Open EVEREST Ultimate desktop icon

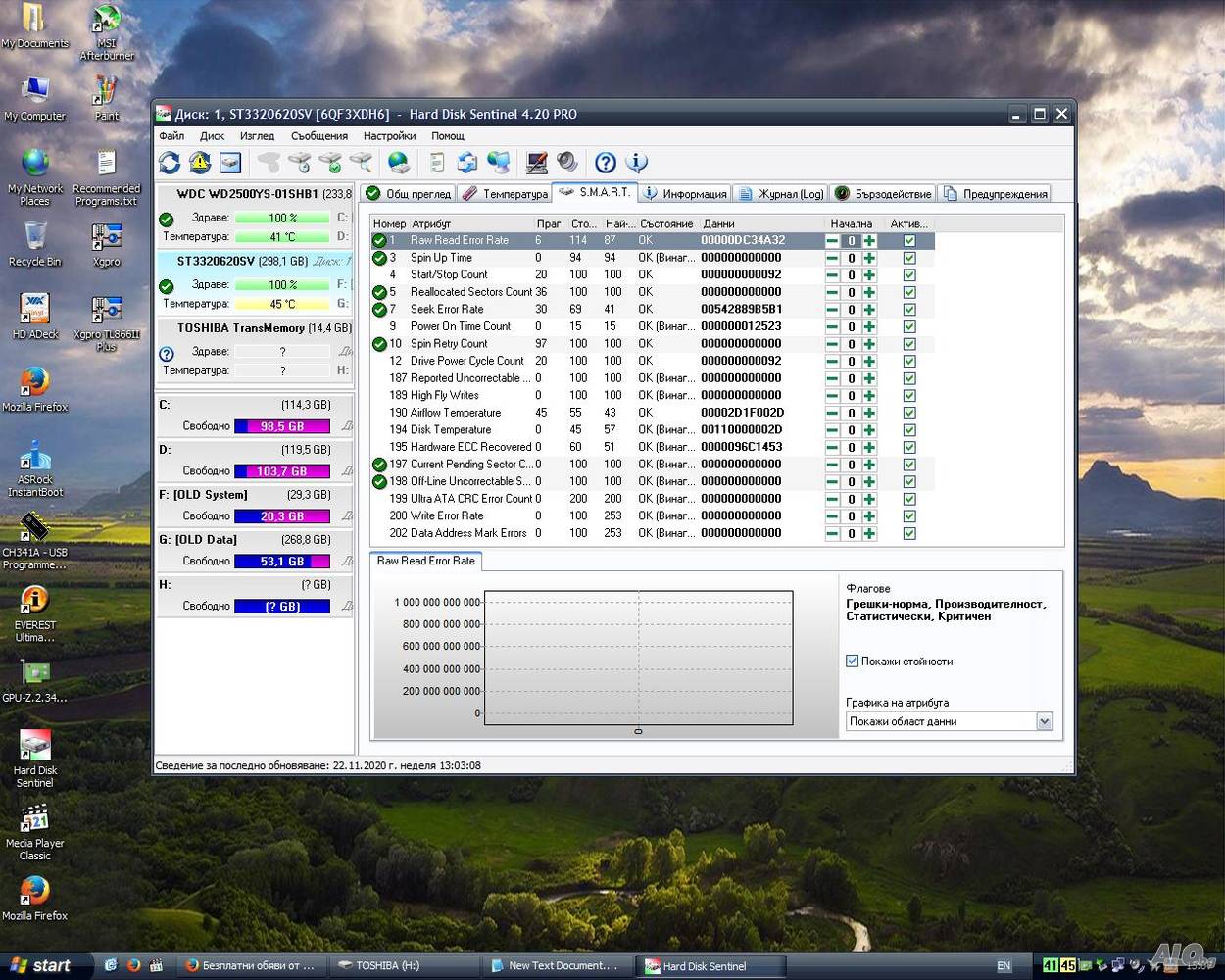(35, 614)
